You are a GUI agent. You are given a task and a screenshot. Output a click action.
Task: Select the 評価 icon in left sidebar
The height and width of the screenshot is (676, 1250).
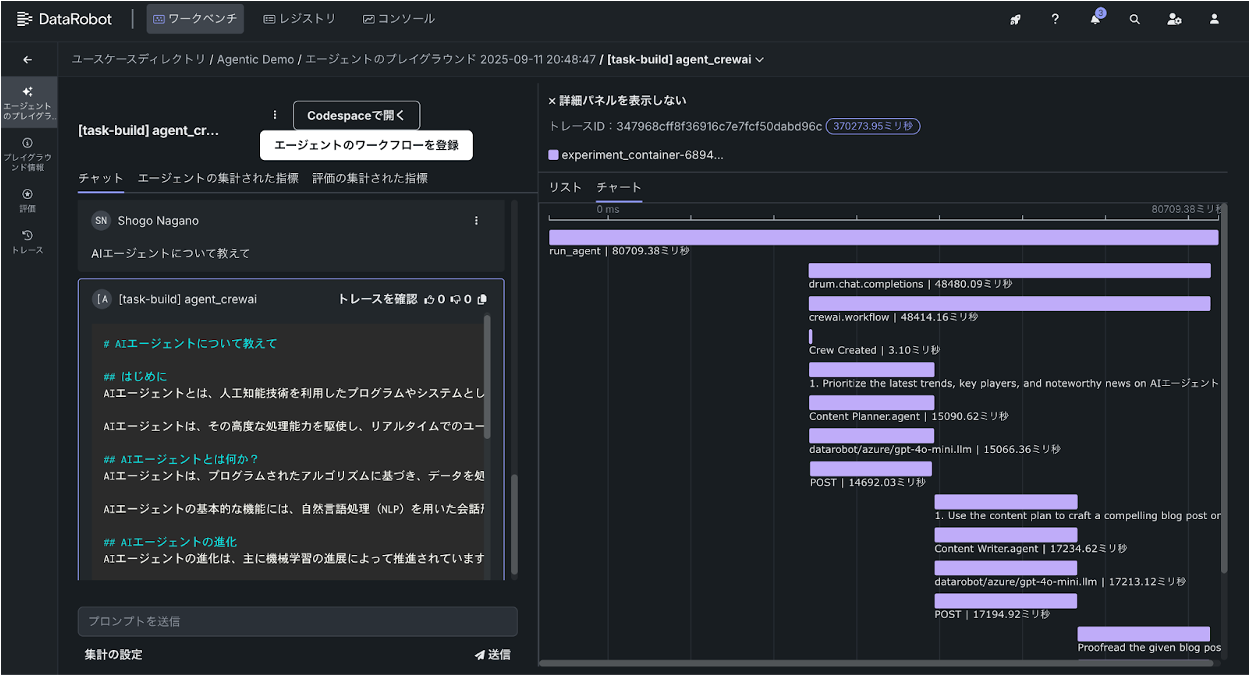click(x=27, y=200)
